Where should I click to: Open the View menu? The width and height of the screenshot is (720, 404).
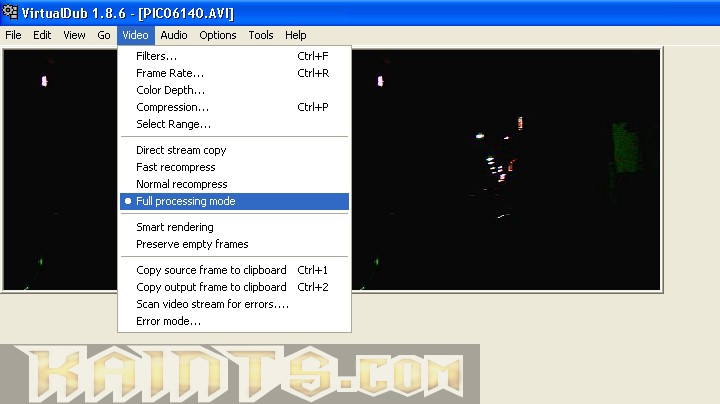point(74,35)
